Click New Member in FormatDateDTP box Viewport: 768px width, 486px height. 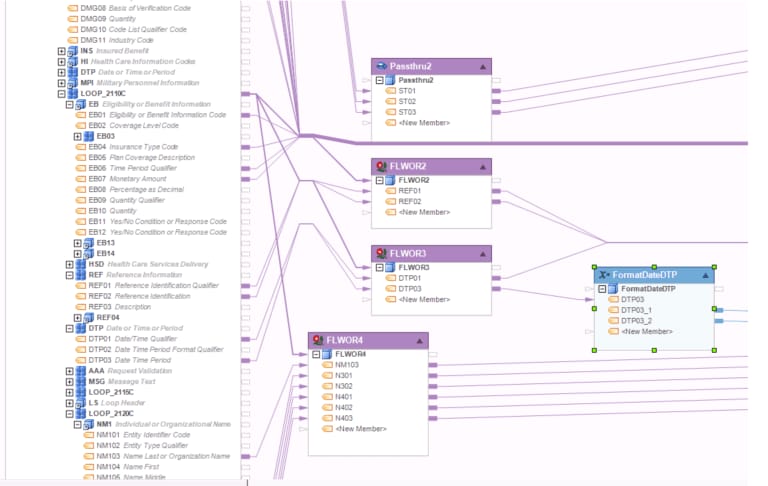point(647,332)
